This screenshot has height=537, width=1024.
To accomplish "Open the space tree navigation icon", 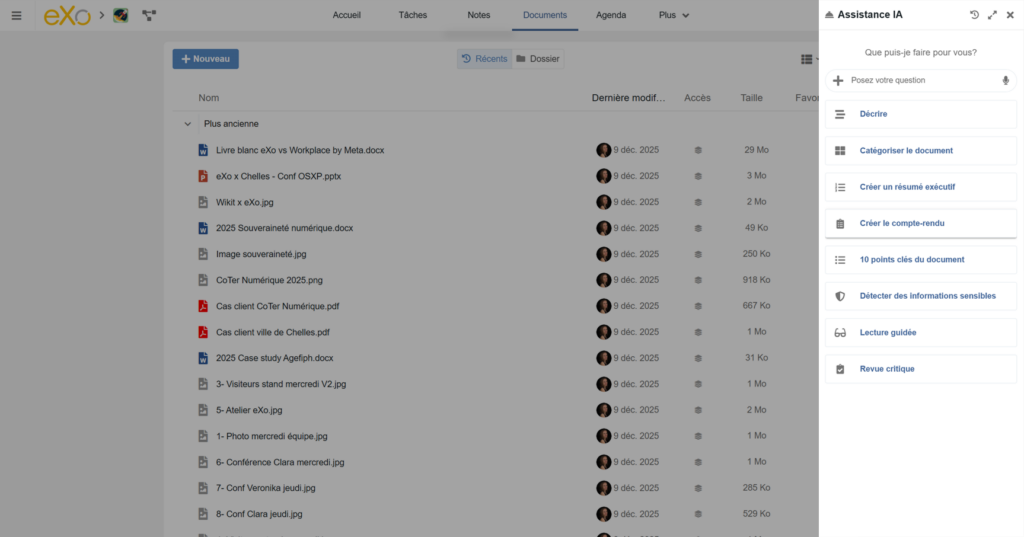I will point(149,16).
